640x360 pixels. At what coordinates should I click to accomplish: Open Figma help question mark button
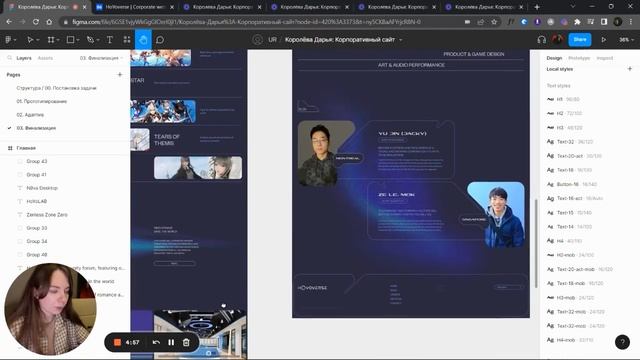[622, 342]
